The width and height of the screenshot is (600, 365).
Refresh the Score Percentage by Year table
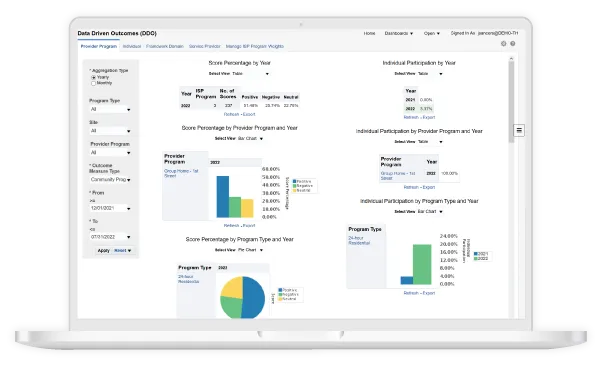pos(232,114)
